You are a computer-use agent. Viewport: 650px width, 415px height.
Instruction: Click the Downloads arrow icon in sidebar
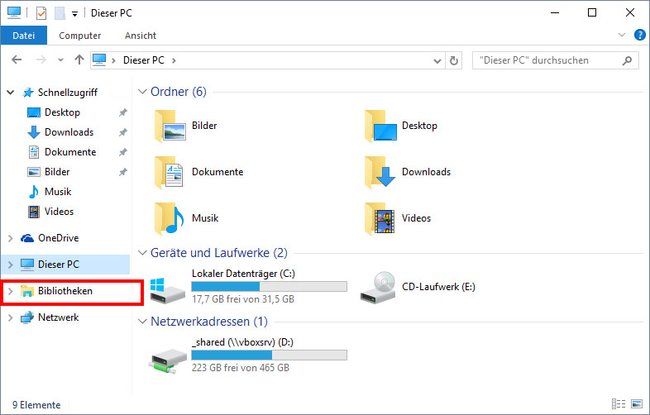(x=34, y=132)
